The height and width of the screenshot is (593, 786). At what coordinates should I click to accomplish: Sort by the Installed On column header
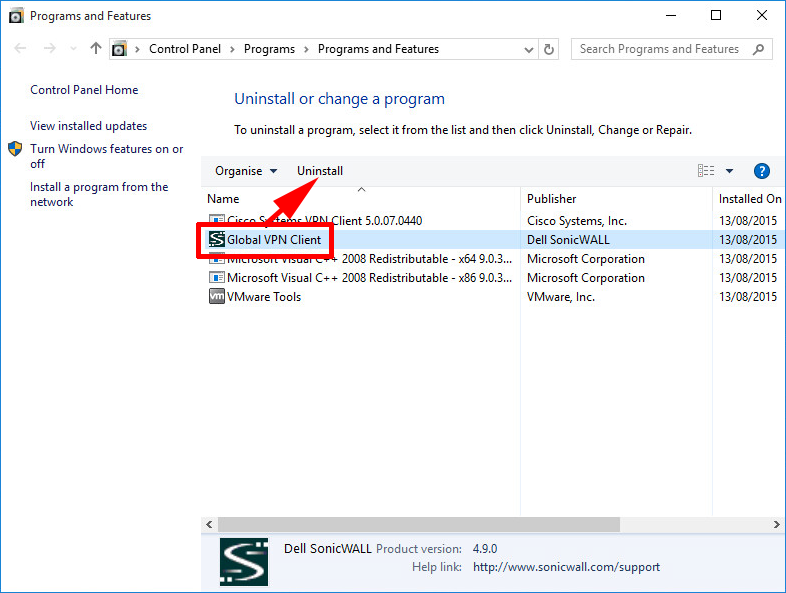click(x=749, y=199)
